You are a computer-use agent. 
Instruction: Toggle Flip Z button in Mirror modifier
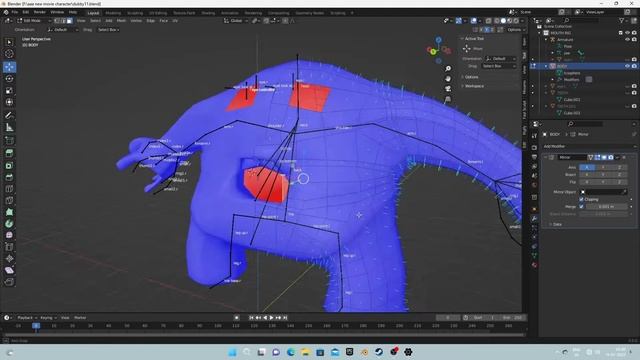pos(619,182)
